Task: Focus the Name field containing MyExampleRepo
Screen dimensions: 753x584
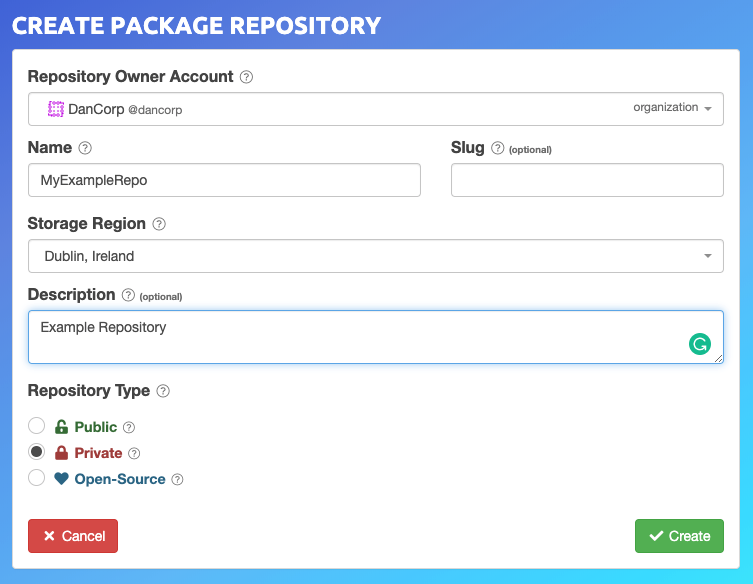Action: coord(224,180)
